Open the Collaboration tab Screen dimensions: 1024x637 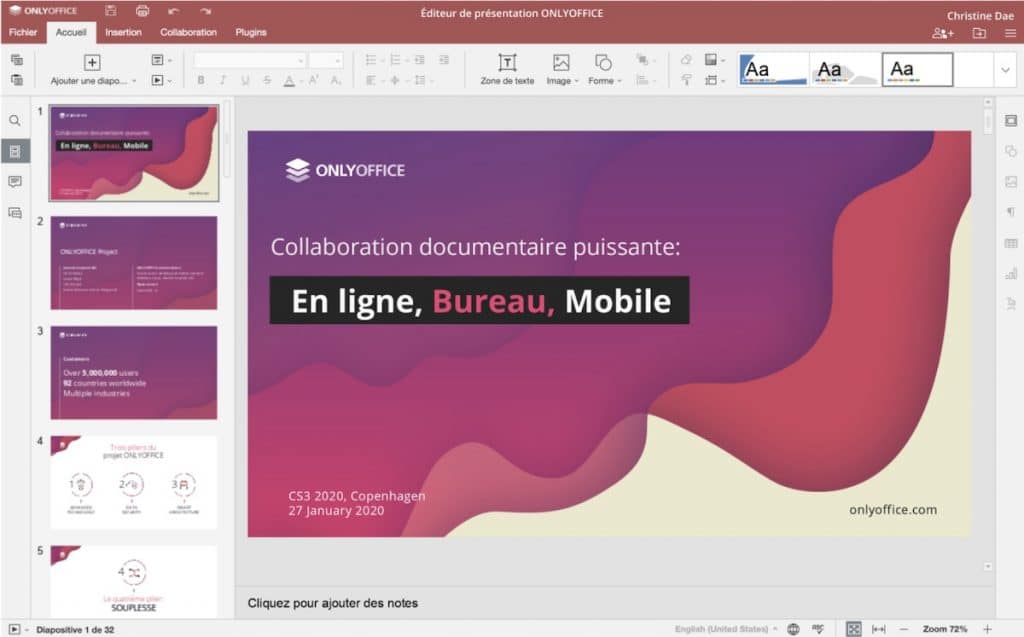click(x=188, y=32)
